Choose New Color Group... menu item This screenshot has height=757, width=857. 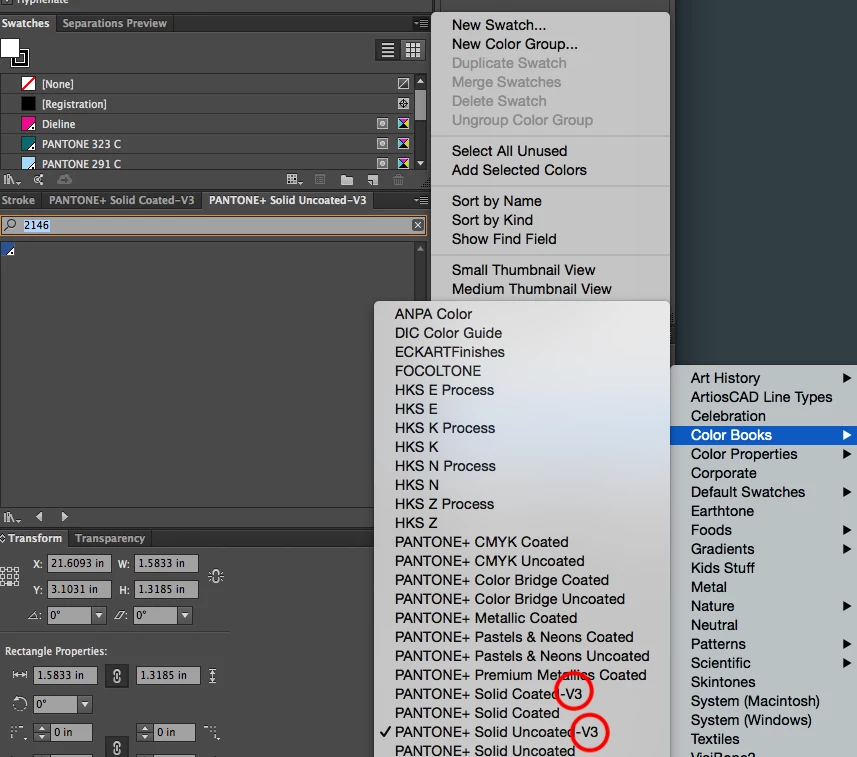pos(550,44)
